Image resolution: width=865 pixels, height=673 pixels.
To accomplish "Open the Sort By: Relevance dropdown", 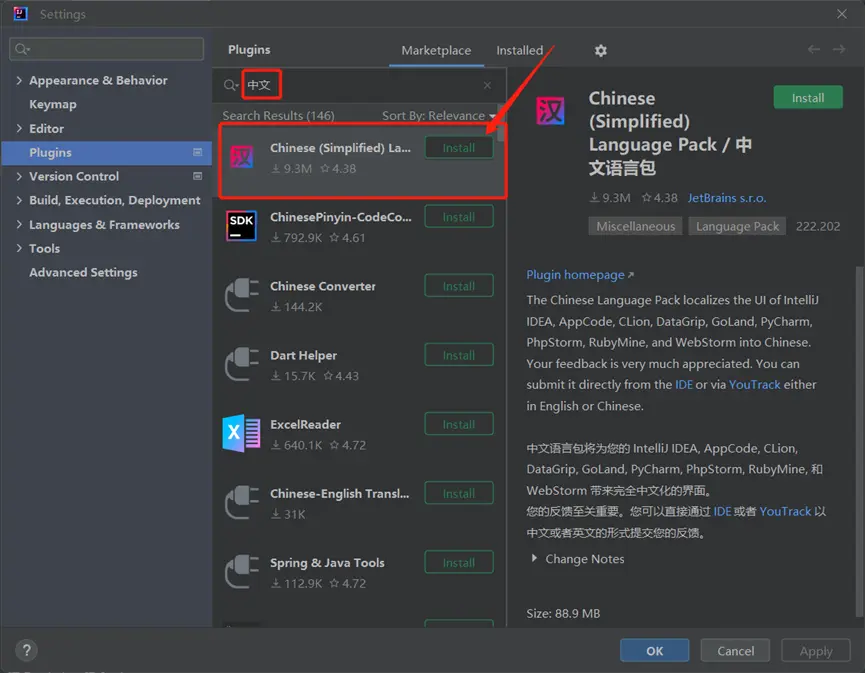I will tap(439, 116).
